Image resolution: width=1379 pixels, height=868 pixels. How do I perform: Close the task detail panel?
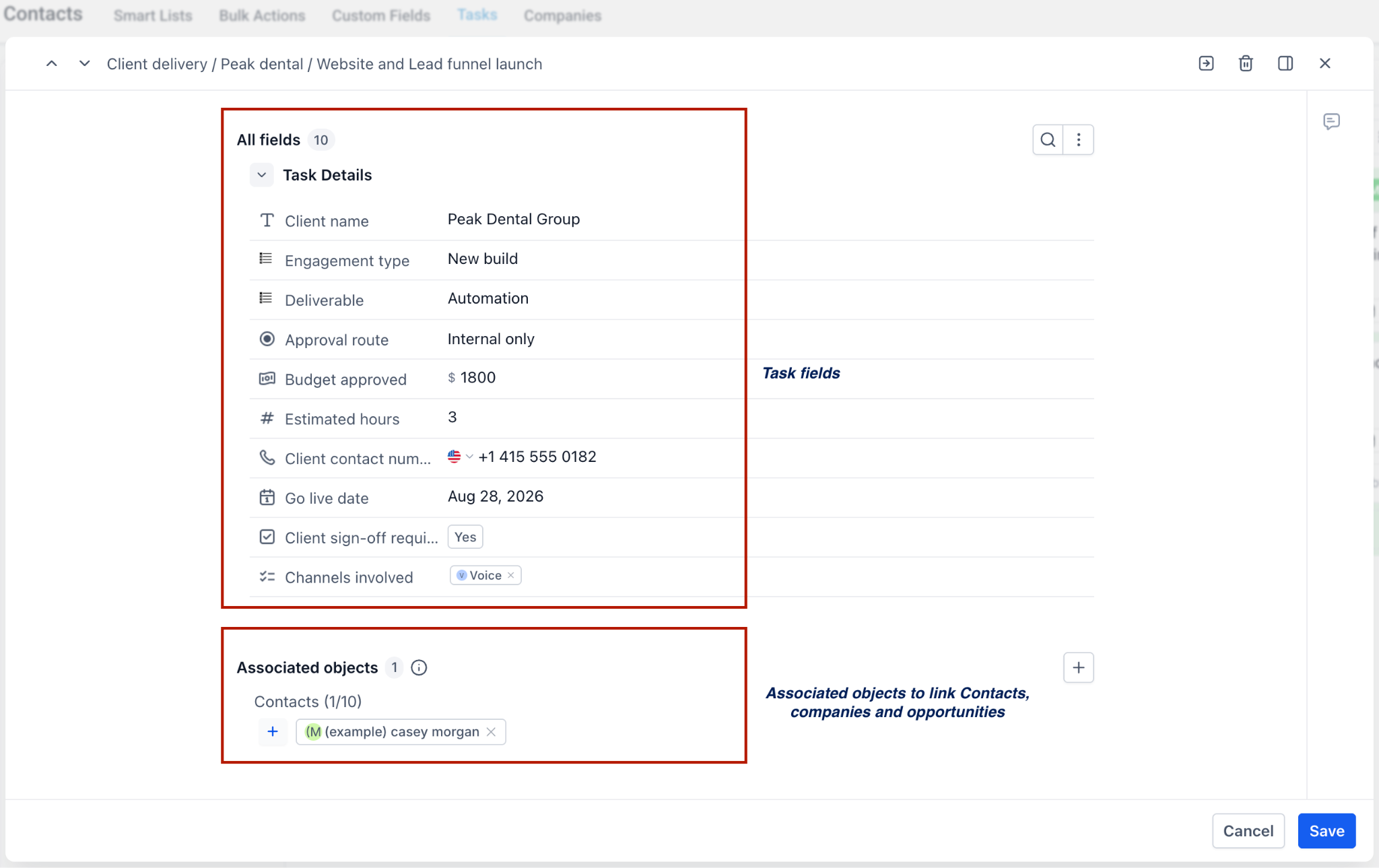coord(1325,63)
